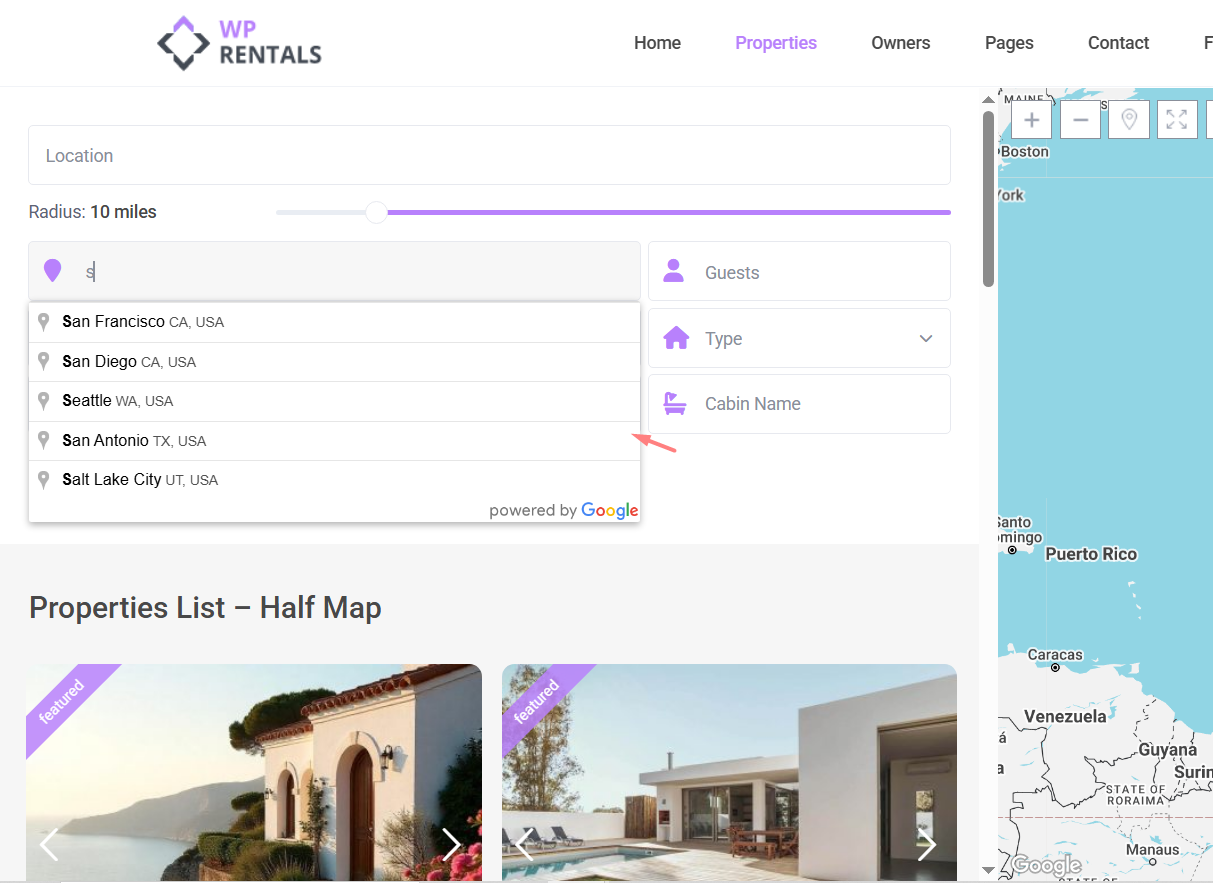This screenshot has height=883, width=1213.
Task: Click the map location pin button
Action: coord(1129,120)
